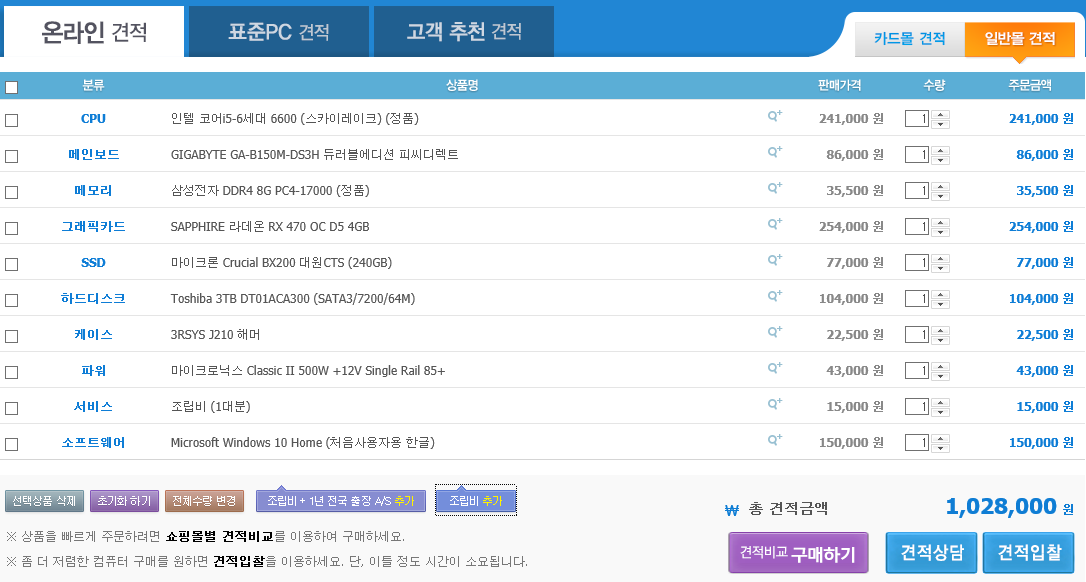Increase the 하드디스크 quantity with the up arrow
Image resolution: width=1086 pixels, height=582 pixels.
click(x=940, y=294)
